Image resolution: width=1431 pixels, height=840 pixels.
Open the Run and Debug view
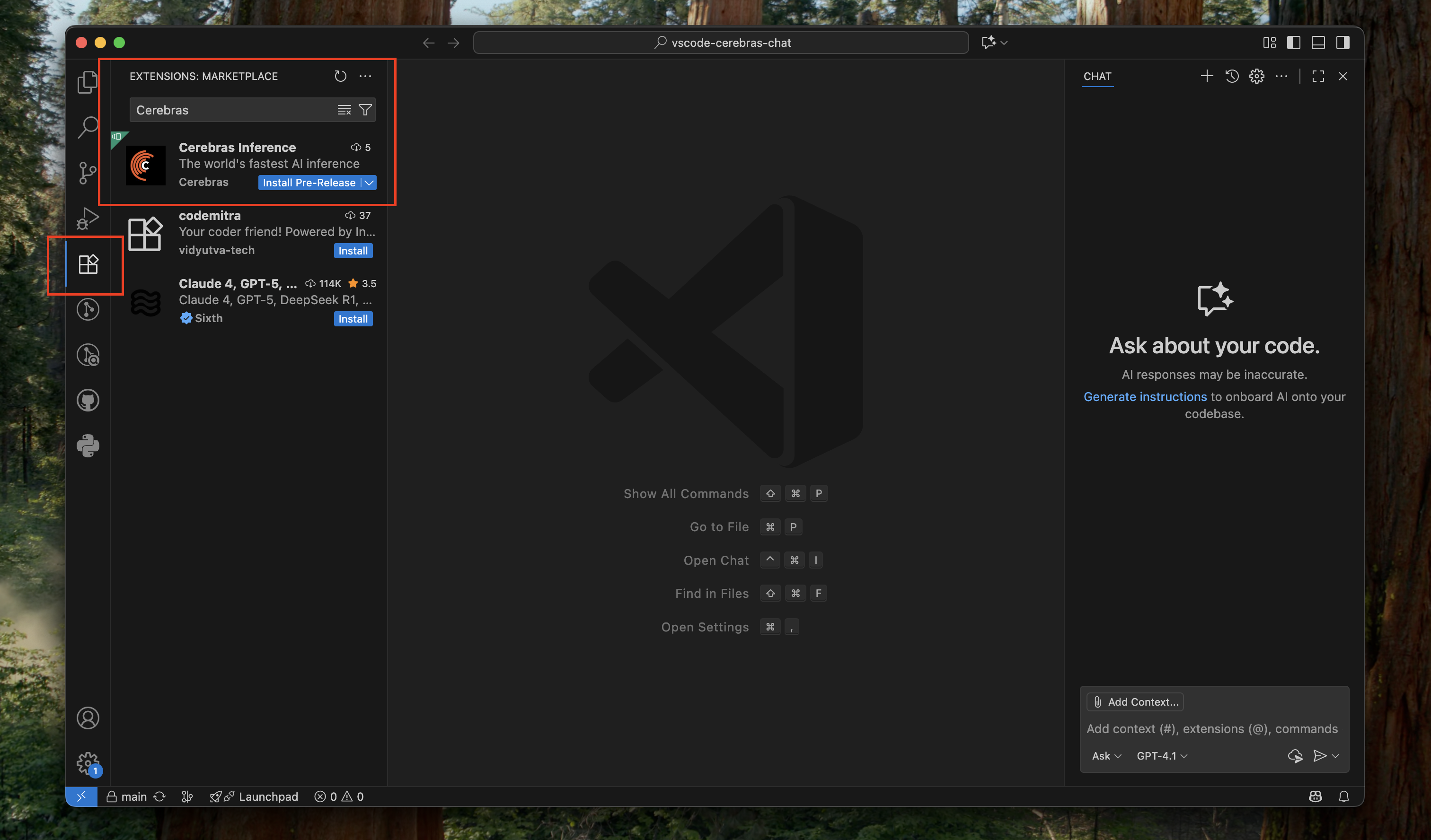[x=88, y=218]
